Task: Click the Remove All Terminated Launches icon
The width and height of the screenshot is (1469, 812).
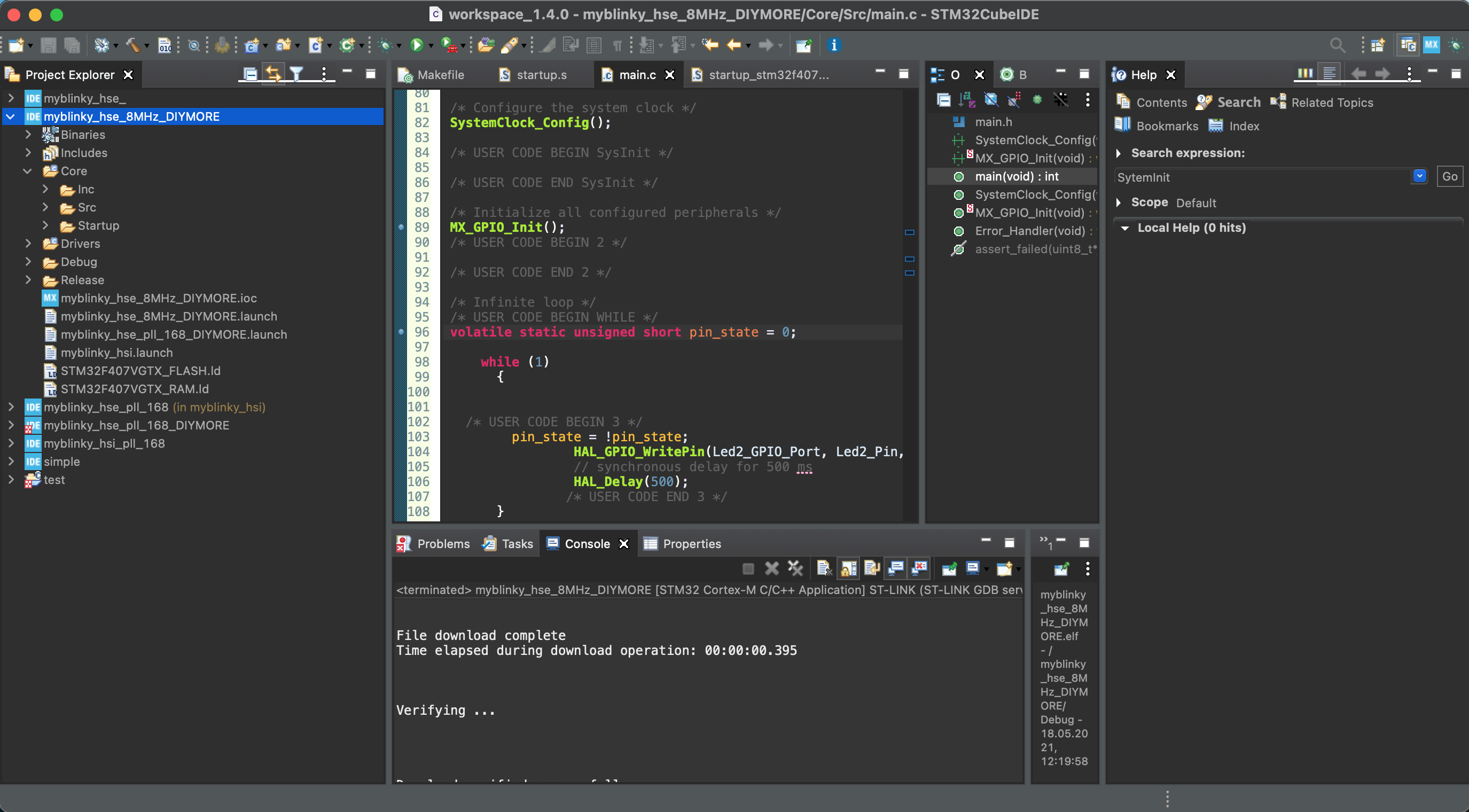Action: click(795, 568)
